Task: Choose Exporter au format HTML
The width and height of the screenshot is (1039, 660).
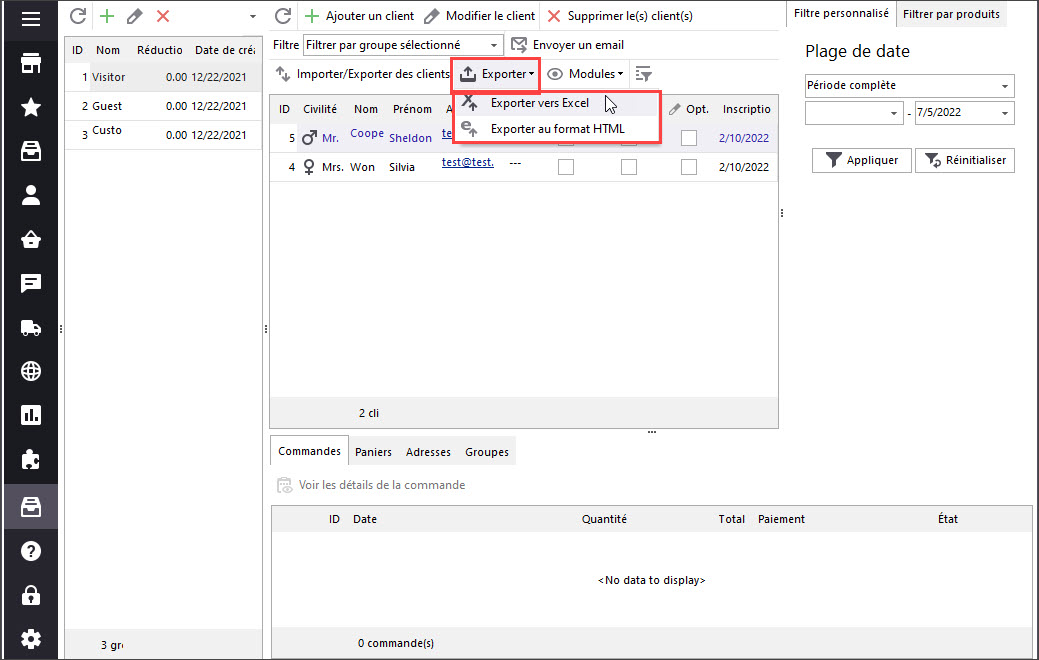Action: (557, 129)
